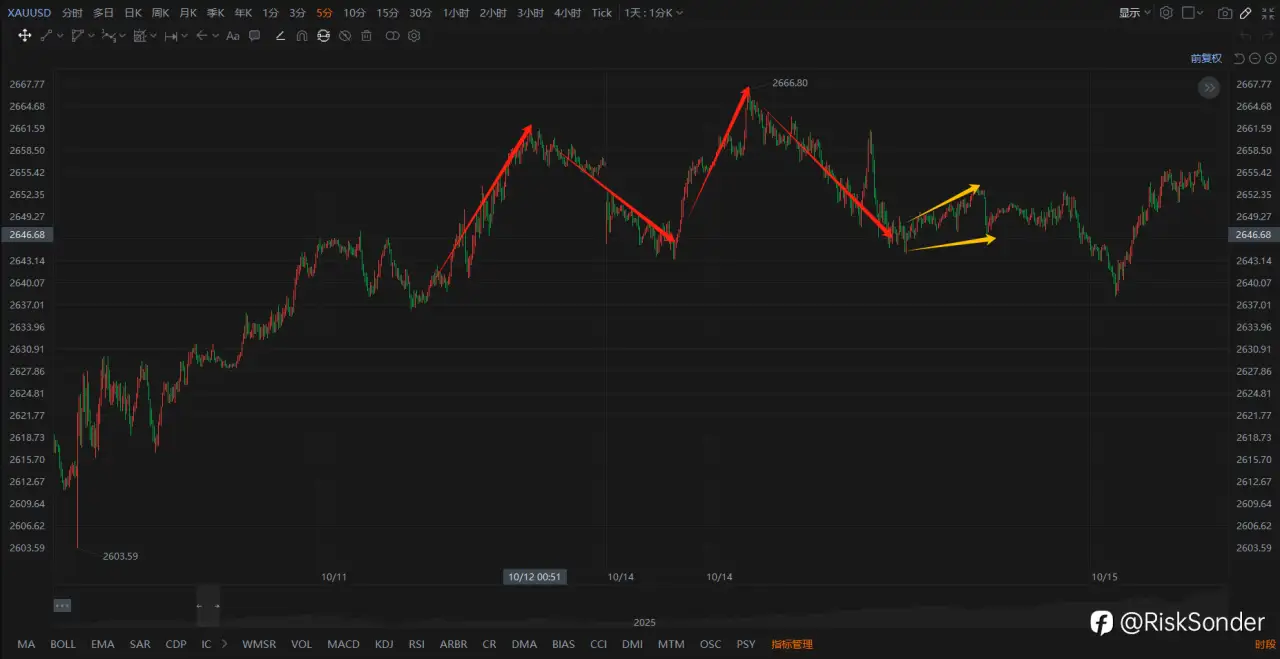Enable the MACD indicator
Image resolution: width=1280 pixels, height=659 pixels.
pyautogui.click(x=343, y=644)
